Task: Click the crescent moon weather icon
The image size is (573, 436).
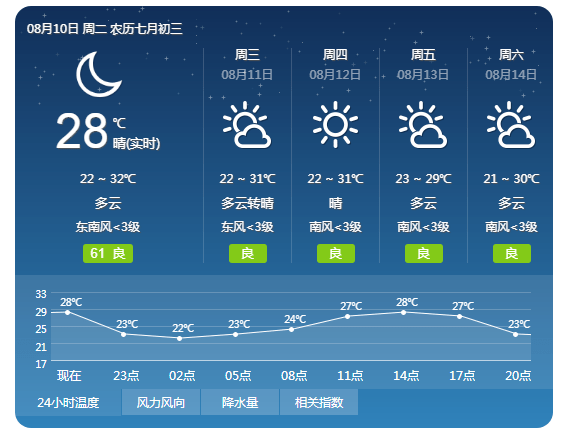Action: point(98,74)
